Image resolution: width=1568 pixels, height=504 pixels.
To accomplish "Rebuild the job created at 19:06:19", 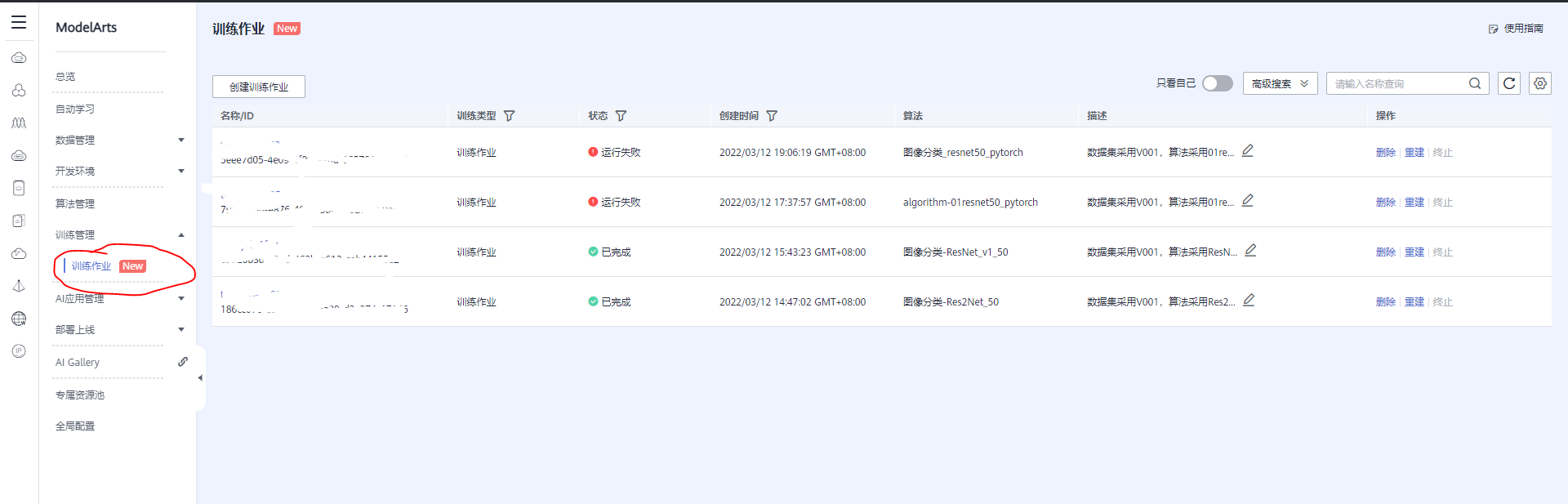I will click(x=1414, y=153).
